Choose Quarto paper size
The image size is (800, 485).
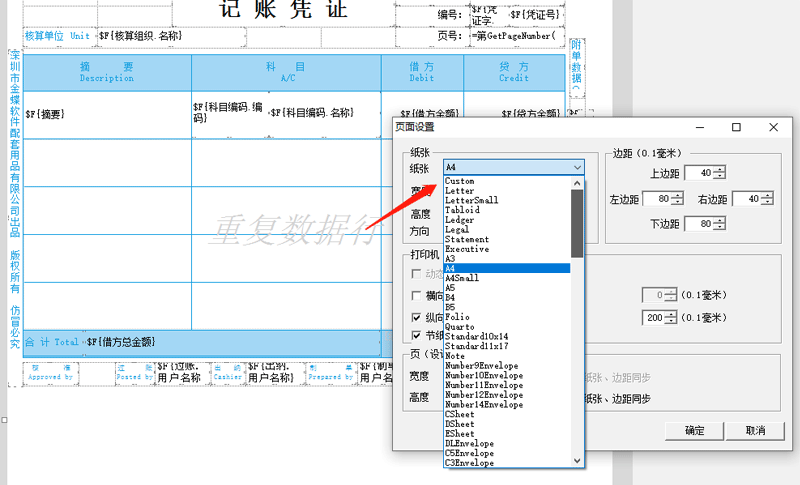point(507,327)
